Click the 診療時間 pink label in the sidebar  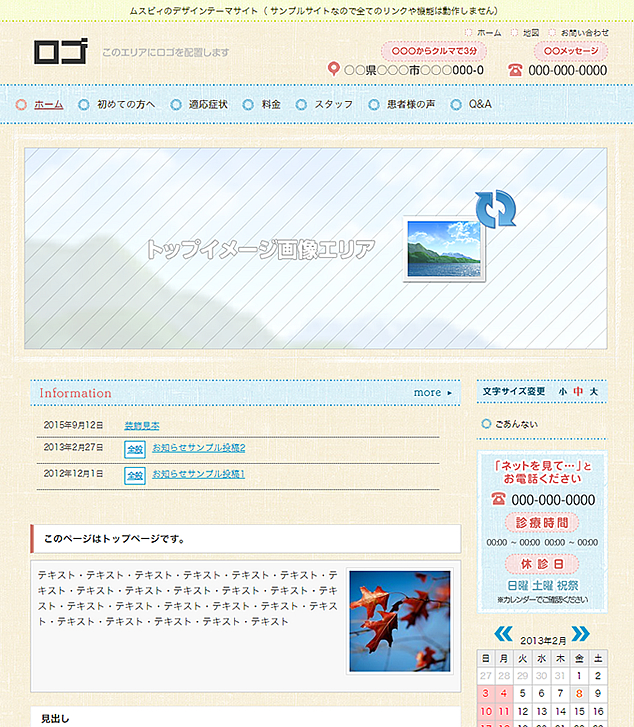[x=542, y=523]
